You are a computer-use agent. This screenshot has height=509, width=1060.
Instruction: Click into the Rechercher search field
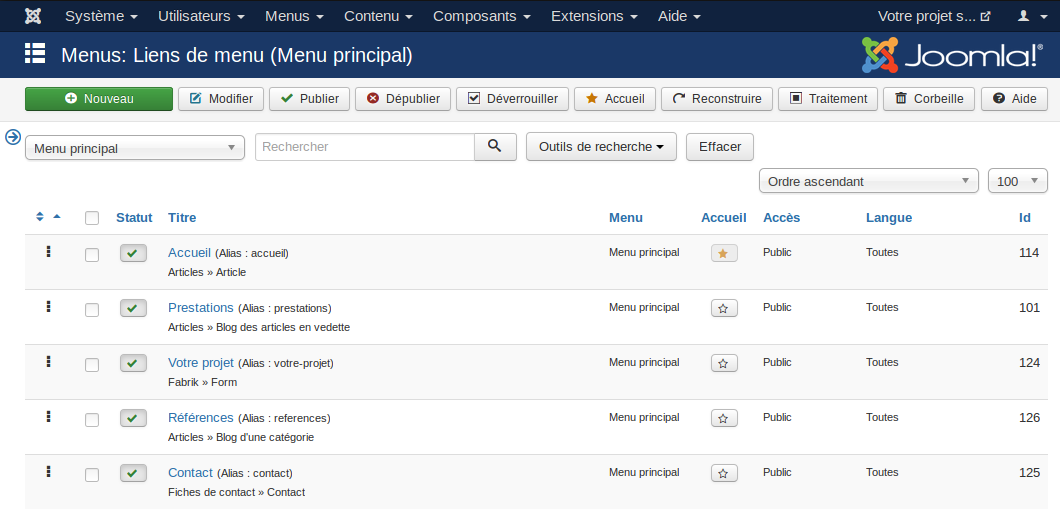[364, 147]
